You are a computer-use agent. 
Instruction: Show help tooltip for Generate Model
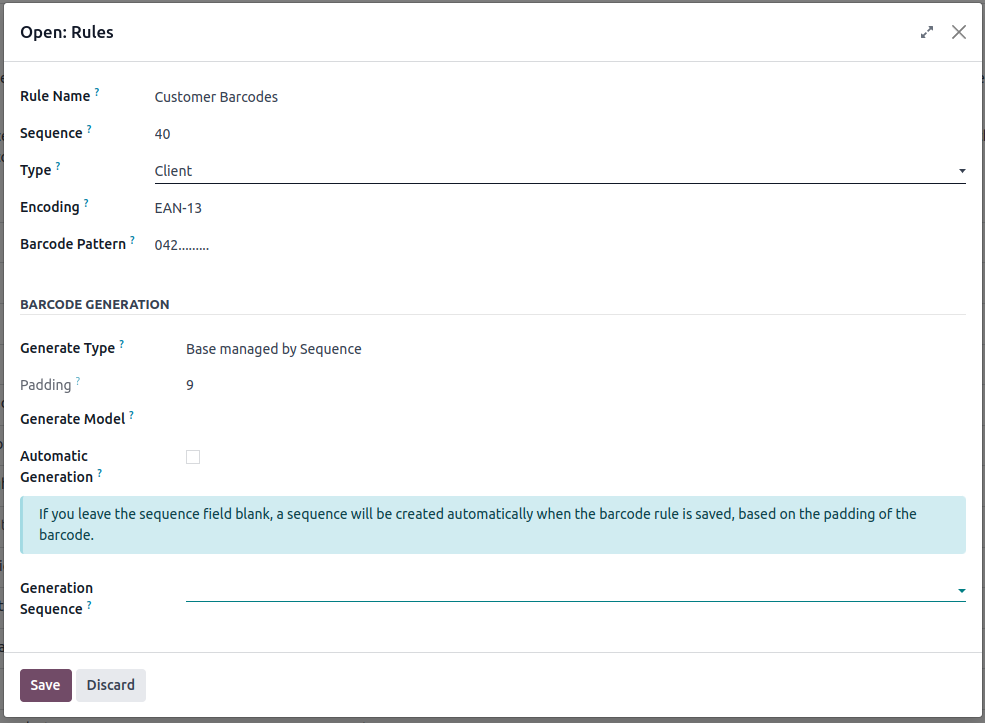[131, 415]
